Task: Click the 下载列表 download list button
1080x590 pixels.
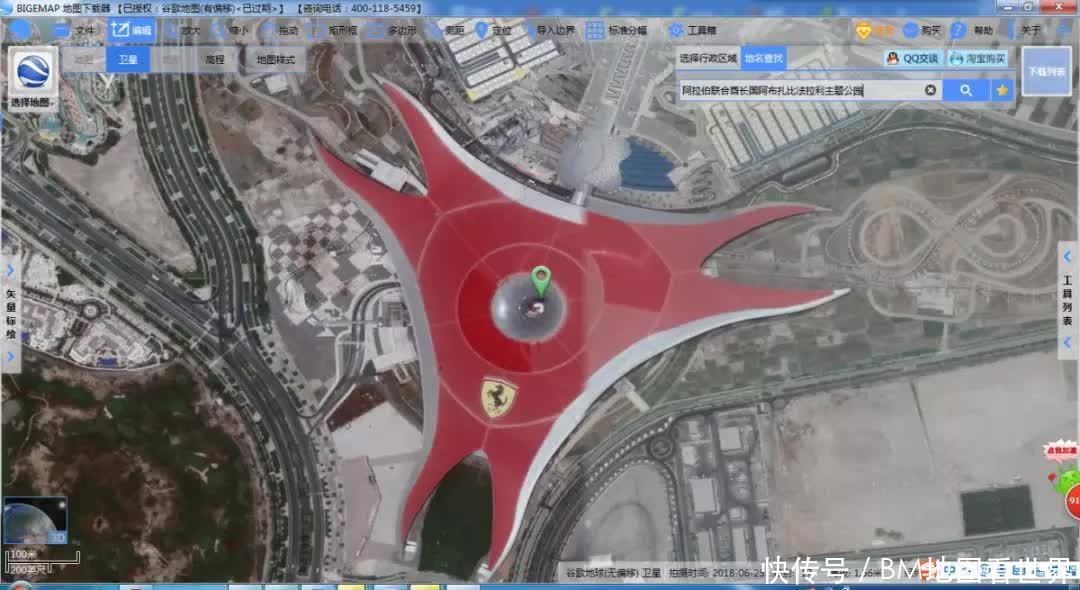Action: pyautogui.click(x=1046, y=72)
